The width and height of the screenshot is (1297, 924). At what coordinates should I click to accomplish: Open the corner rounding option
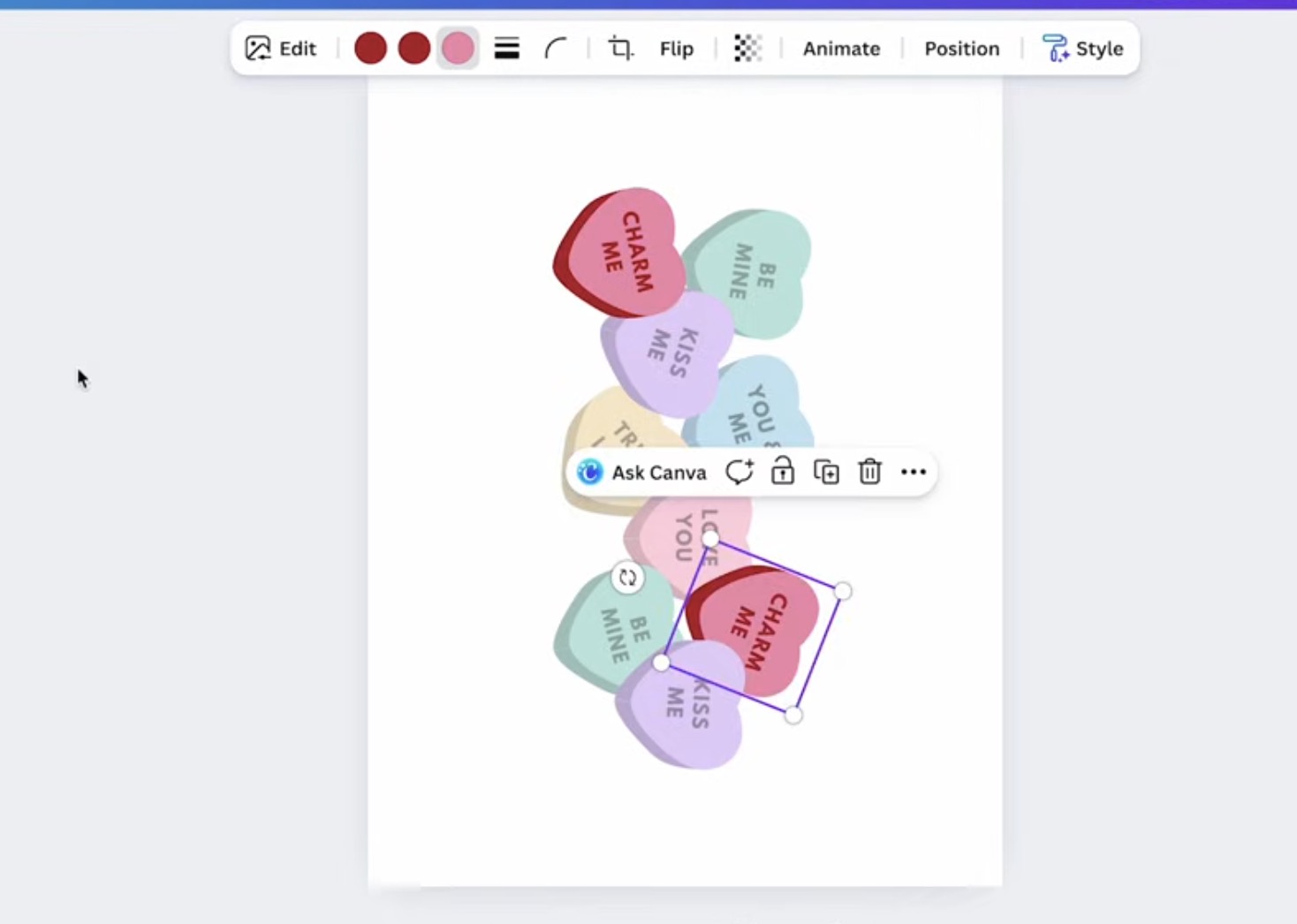point(557,49)
